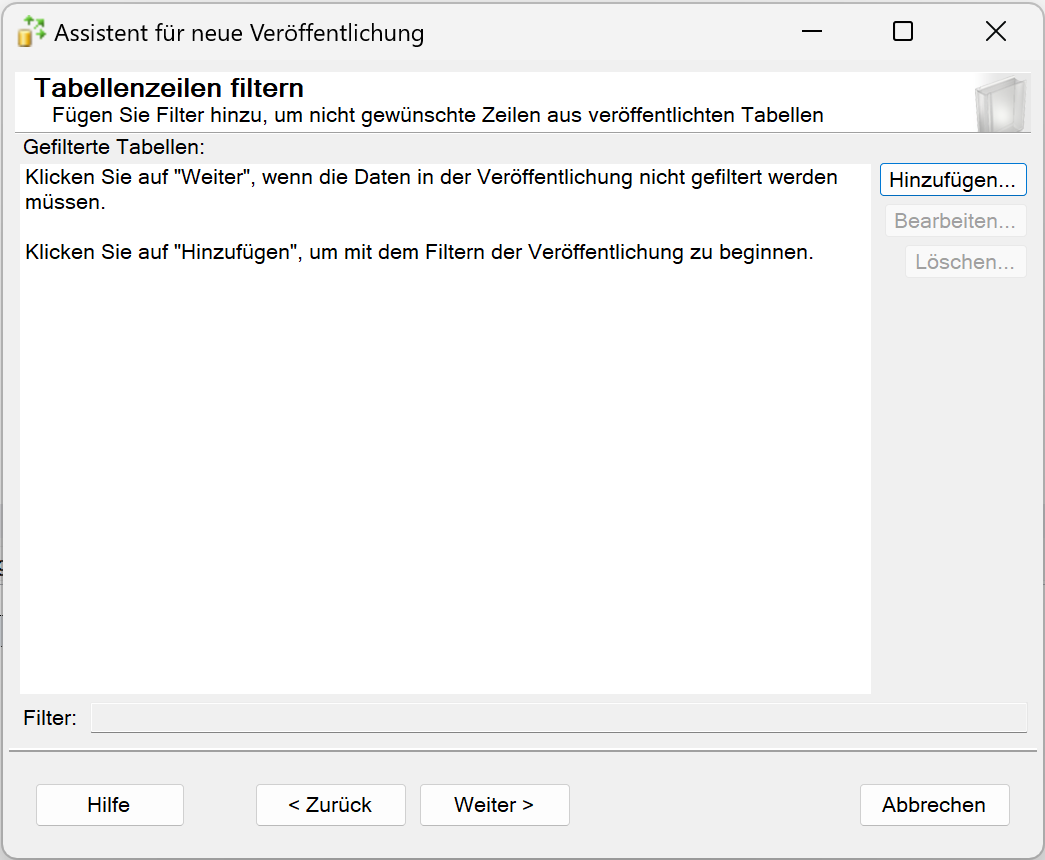Cancel the wizard via Abbrechen
Viewport: 1045px width, 860px height.
point(934,805)
